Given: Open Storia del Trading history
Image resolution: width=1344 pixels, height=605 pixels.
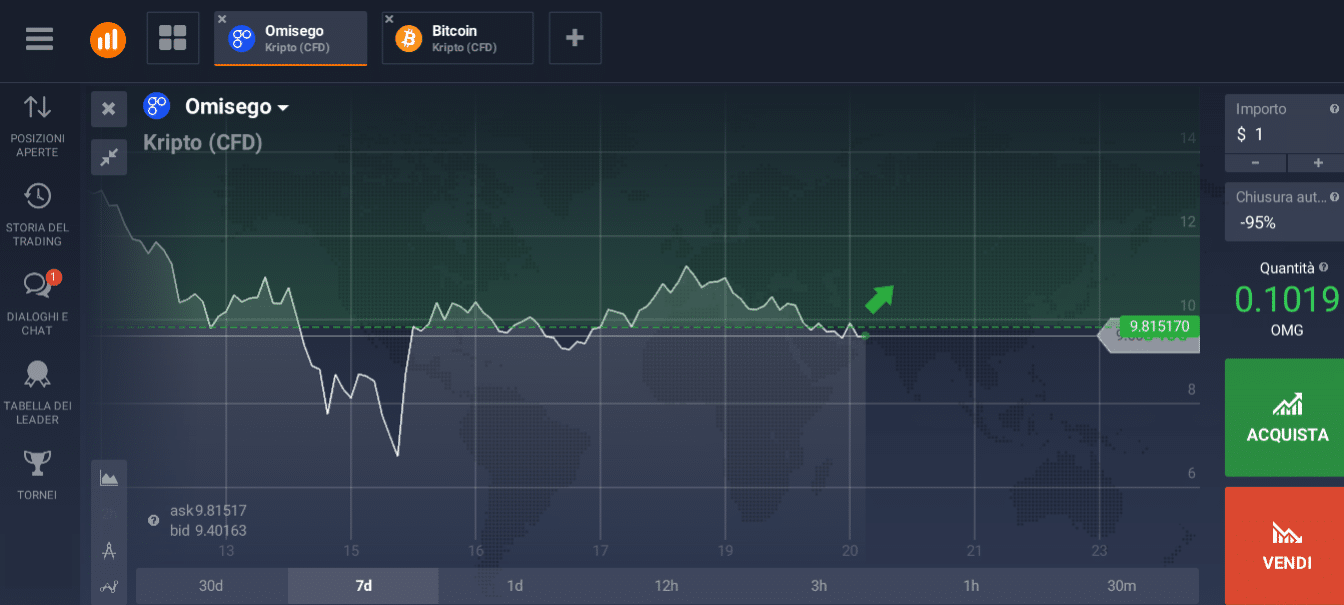Looking at the screenshot, I should pyautogui.click(x=38, y=214).
